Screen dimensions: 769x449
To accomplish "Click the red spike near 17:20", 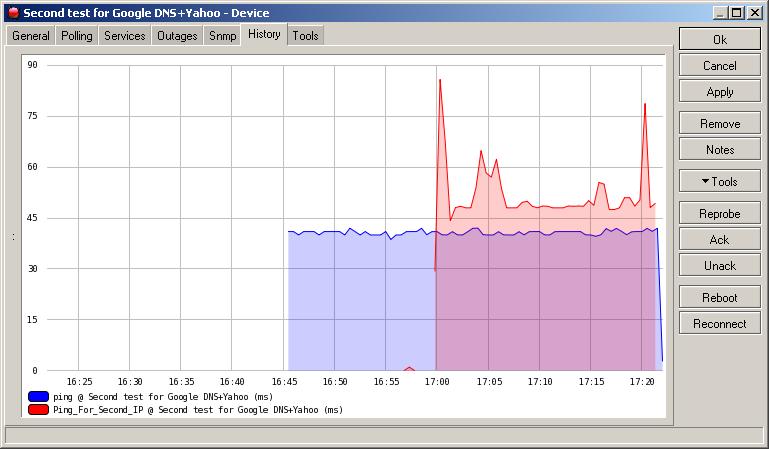I will coord(645,104).
